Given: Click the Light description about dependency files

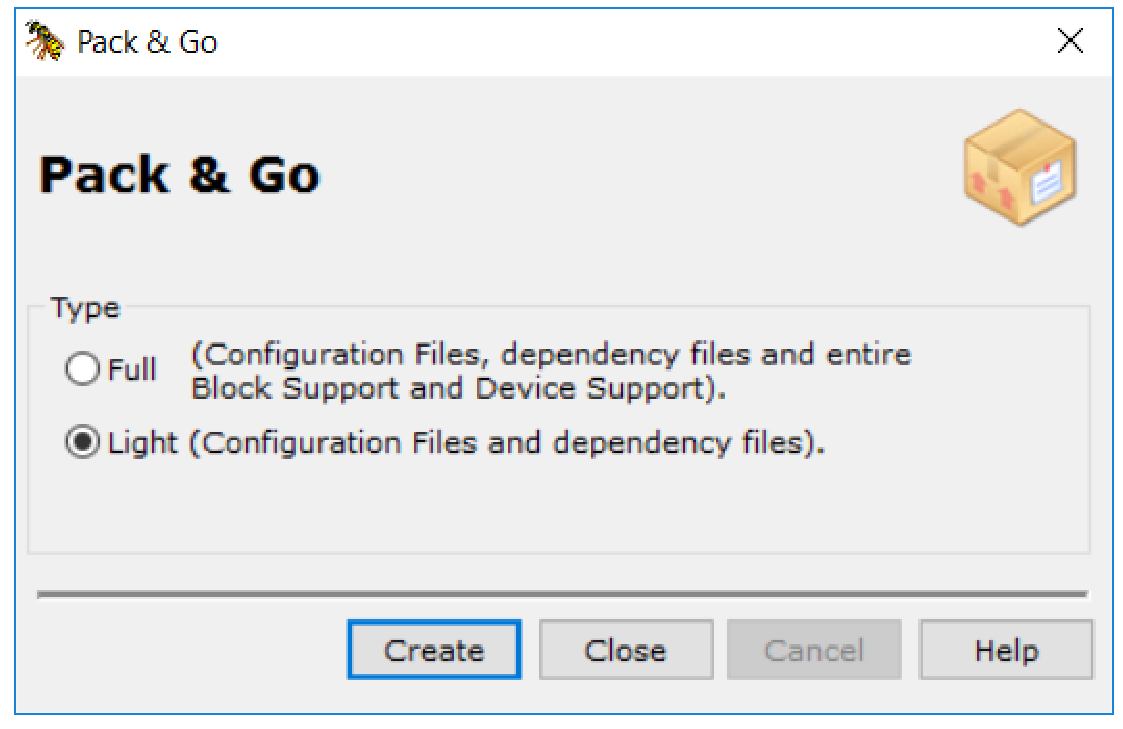Looking at the screenshot, I should point(507,443).
